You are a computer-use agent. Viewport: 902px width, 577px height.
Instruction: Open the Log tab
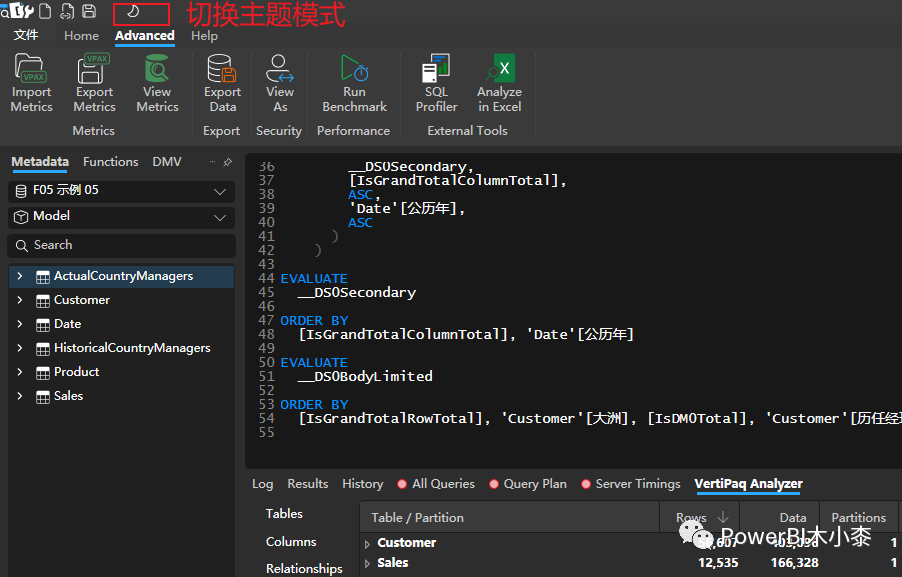pyautogui.click(x=262, y=484)
